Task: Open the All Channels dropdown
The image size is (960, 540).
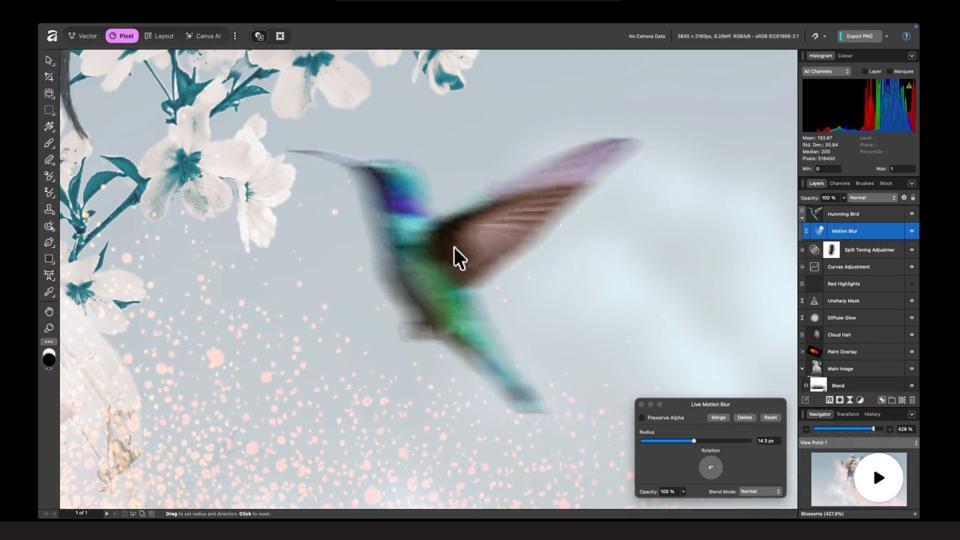Action: pos(827,72)
